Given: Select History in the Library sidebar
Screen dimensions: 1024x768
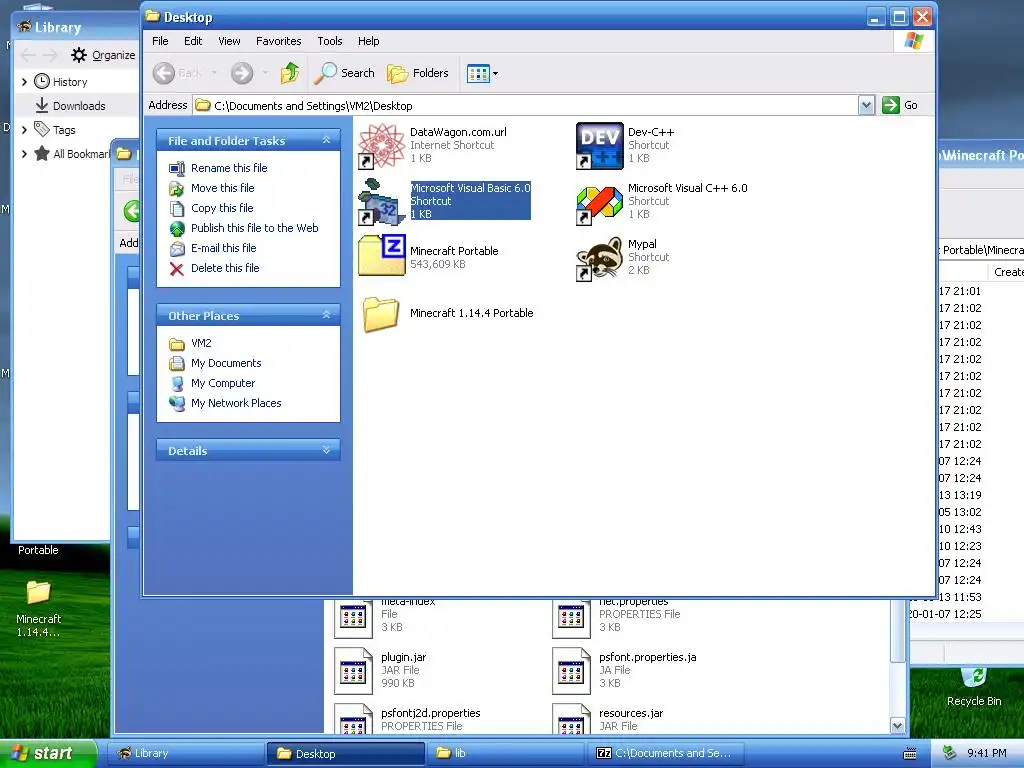Looking at the screenshot, I should tap(70, 82).
